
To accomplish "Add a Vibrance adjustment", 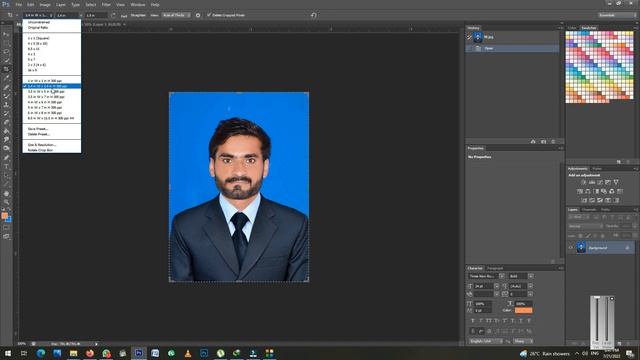I will coord(616,182).
